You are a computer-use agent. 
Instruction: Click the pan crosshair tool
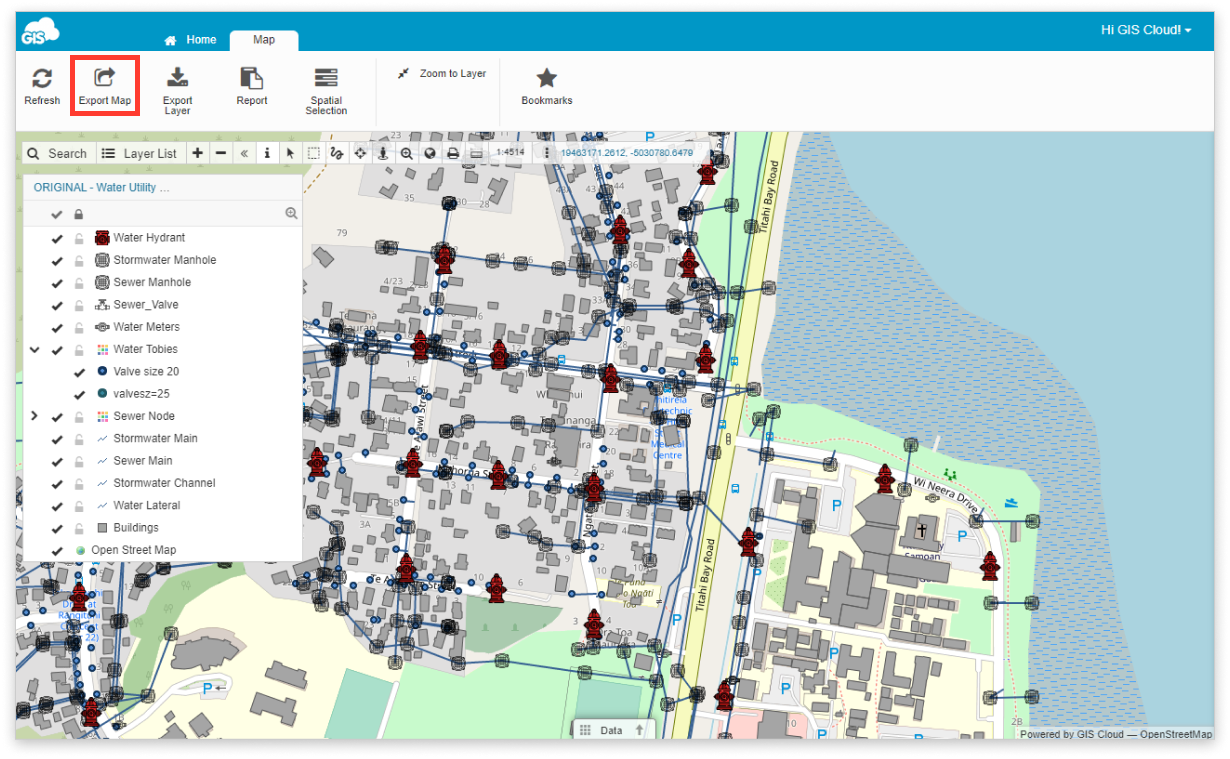point(359,152)
